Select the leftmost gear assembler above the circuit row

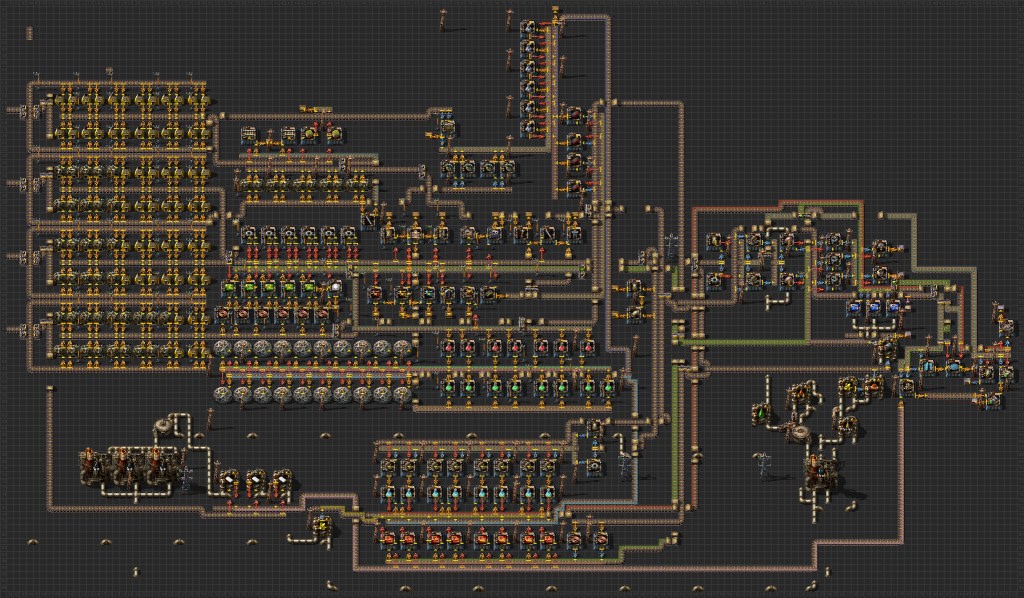tap(248, 234)
